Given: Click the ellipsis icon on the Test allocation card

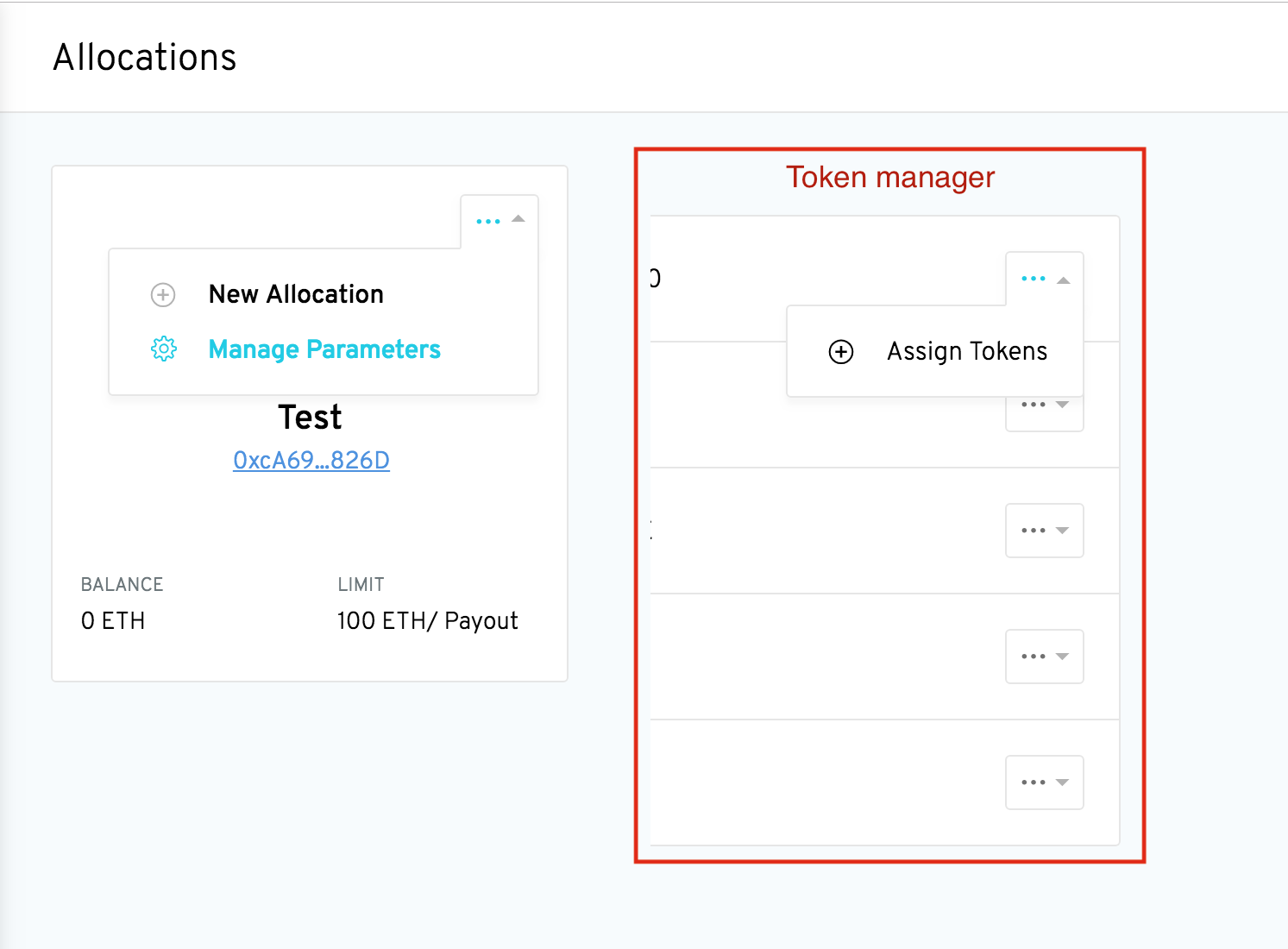Looking at the screenshot, I should 488,221.
